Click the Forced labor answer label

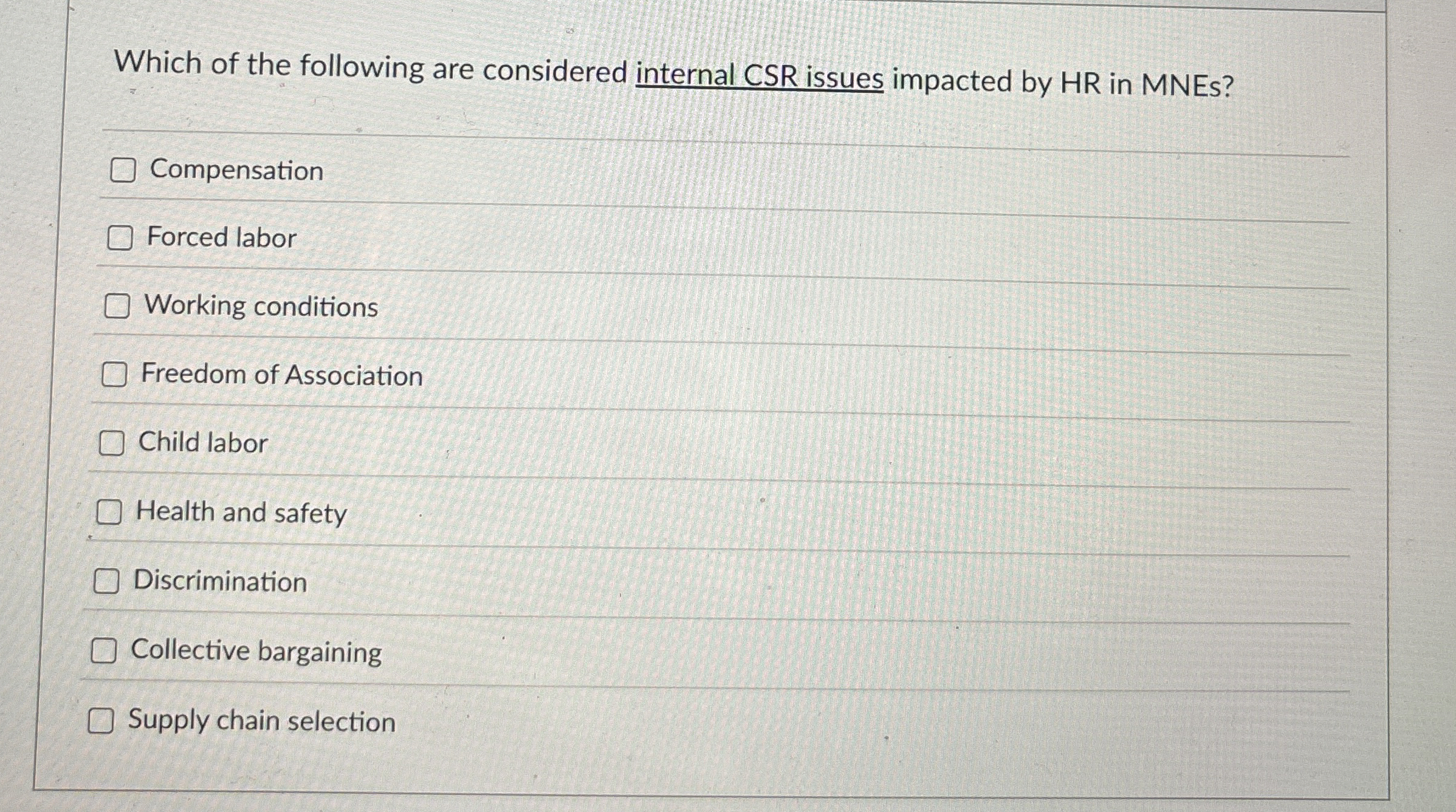(x=221, y=238)
